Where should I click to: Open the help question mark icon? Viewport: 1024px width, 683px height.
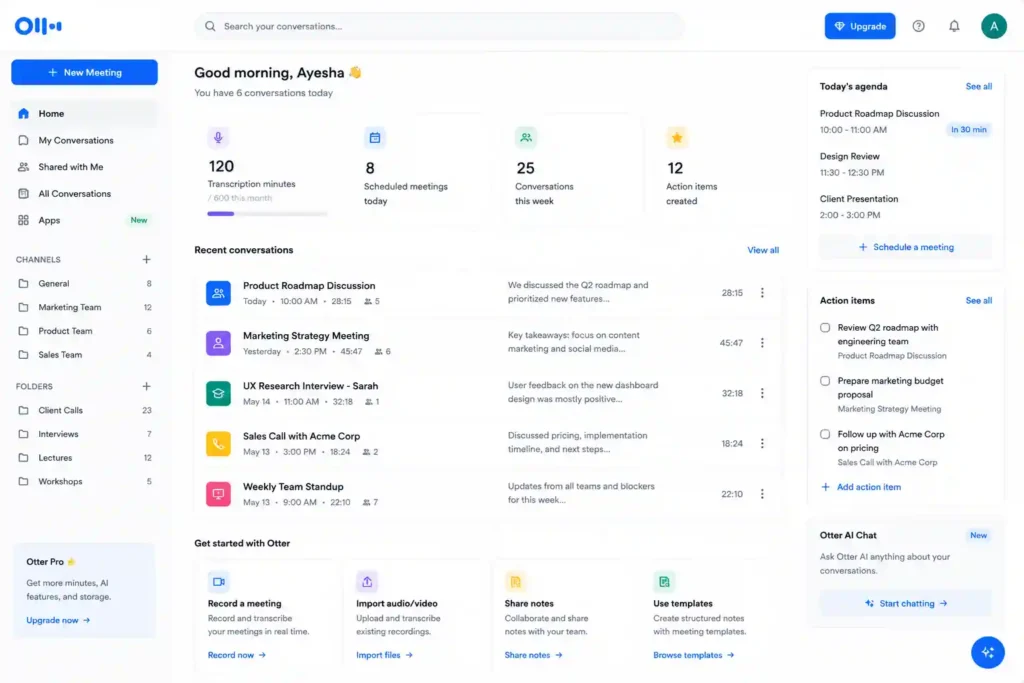pyautogui.click(x=918, y=26)
